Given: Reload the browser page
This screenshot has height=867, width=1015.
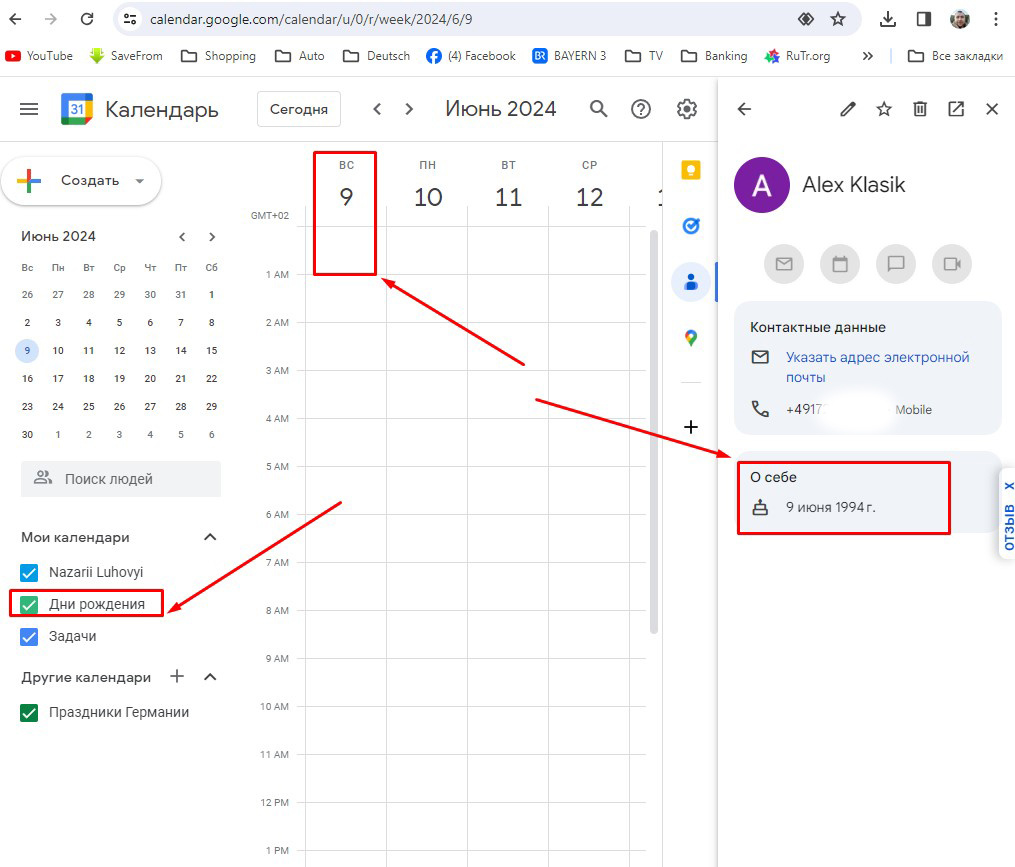Looking at the screenshot, I should [x=87, y=19].
